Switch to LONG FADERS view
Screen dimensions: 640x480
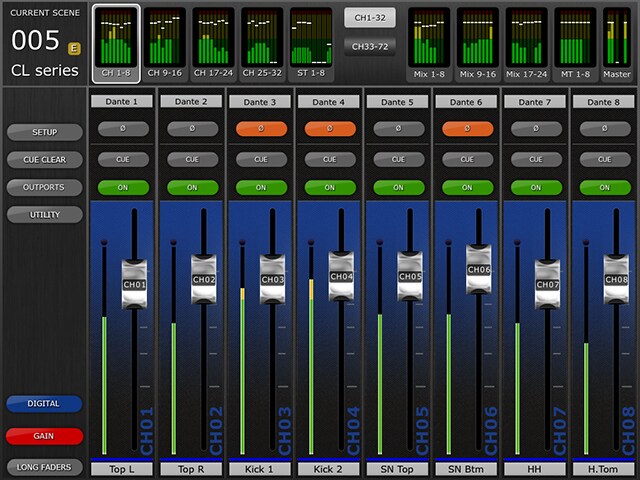[44, 467]
